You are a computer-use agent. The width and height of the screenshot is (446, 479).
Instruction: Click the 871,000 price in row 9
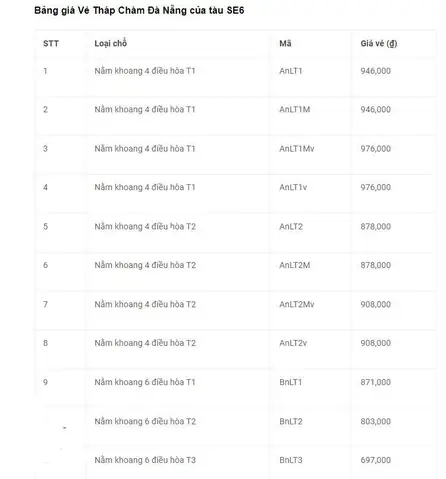coord(376,382)
